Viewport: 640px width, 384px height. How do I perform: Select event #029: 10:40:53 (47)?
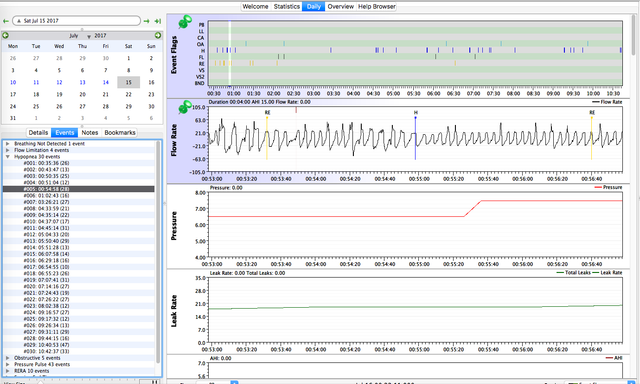click(79, 345)
